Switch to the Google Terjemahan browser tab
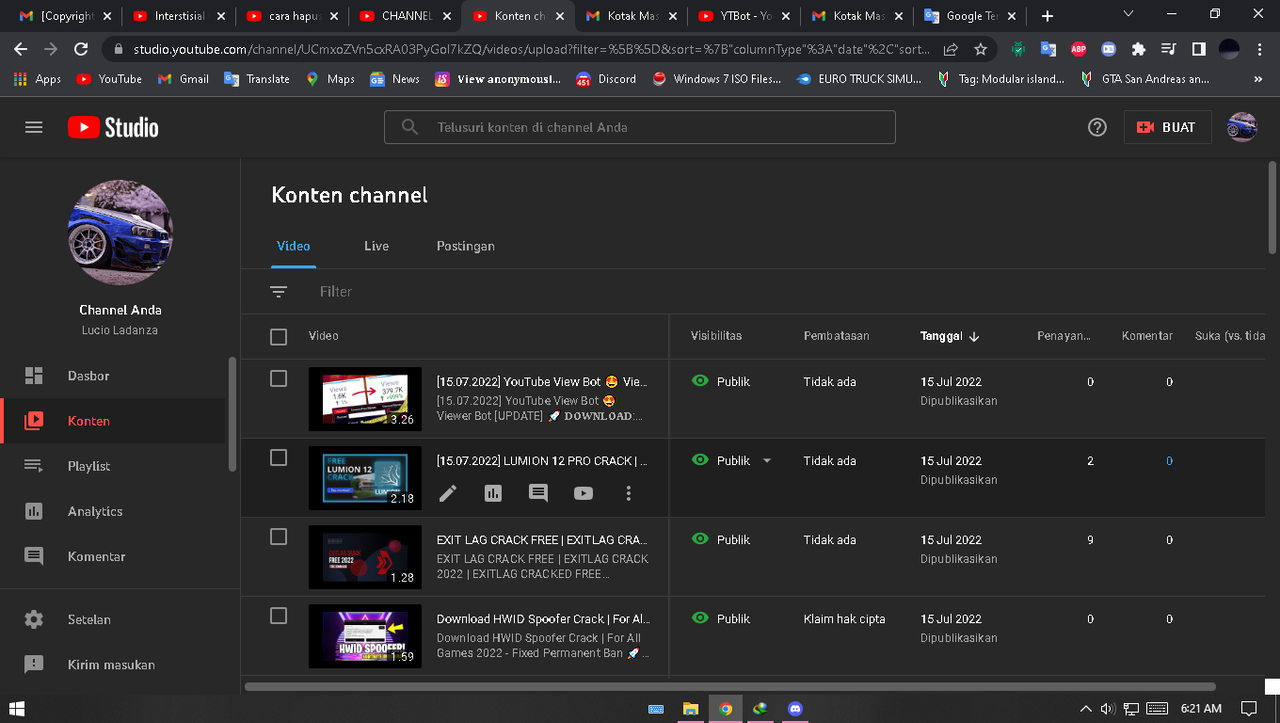 (970, 16)
